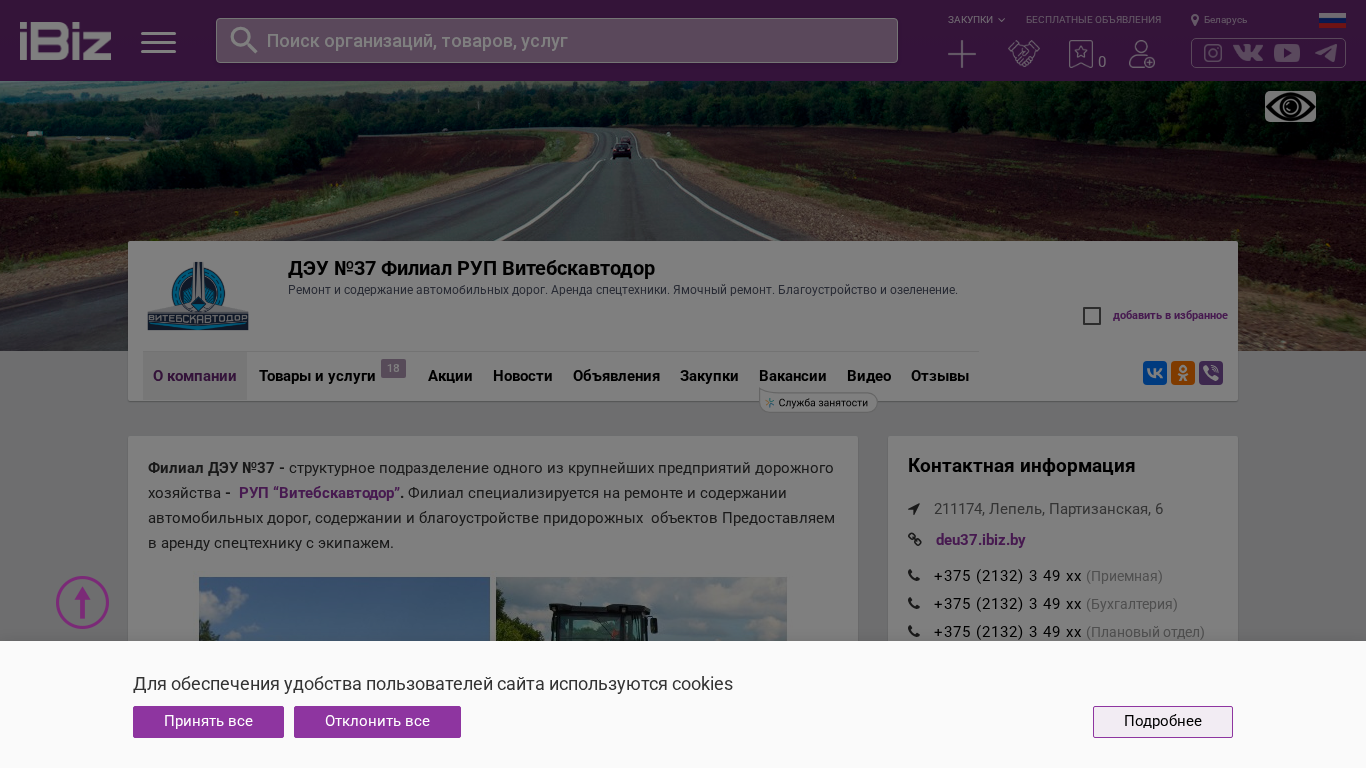The height and width of the screenshot is (768, 1366).
Task: Click the scroll-to-top arrow button
Action: 82,603
